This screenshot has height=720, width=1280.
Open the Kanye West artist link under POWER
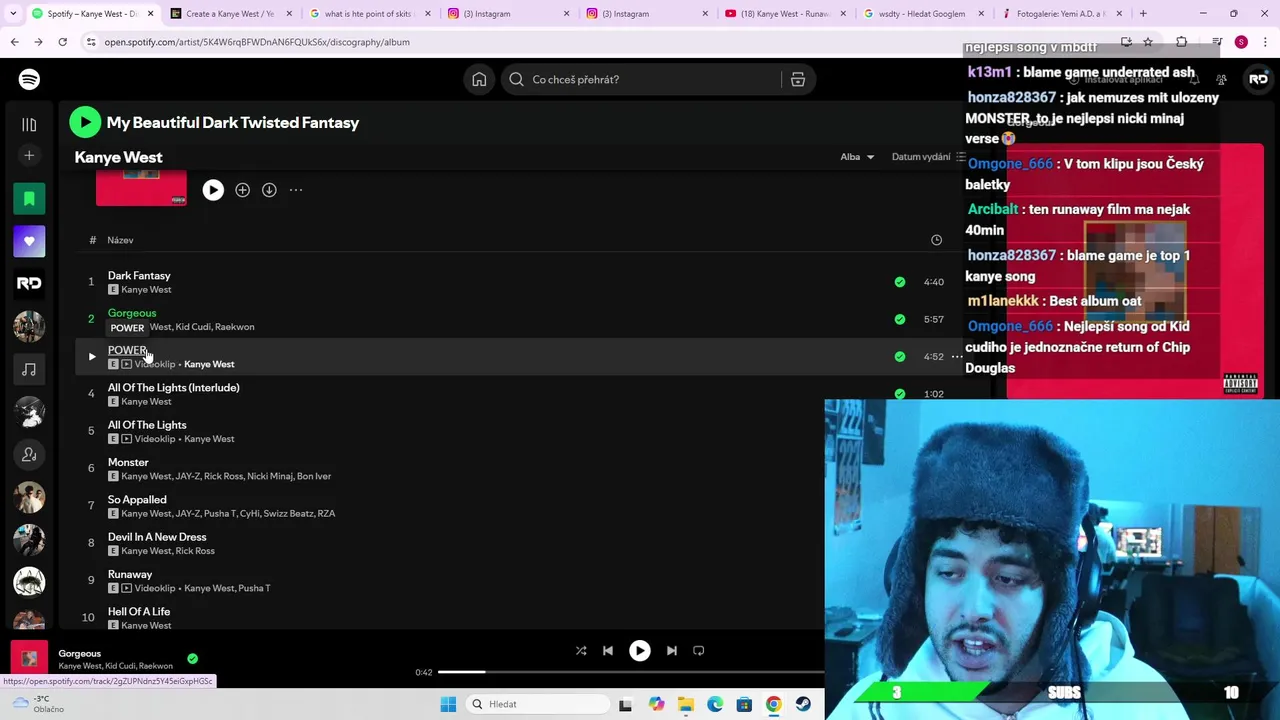coord(209,364)
